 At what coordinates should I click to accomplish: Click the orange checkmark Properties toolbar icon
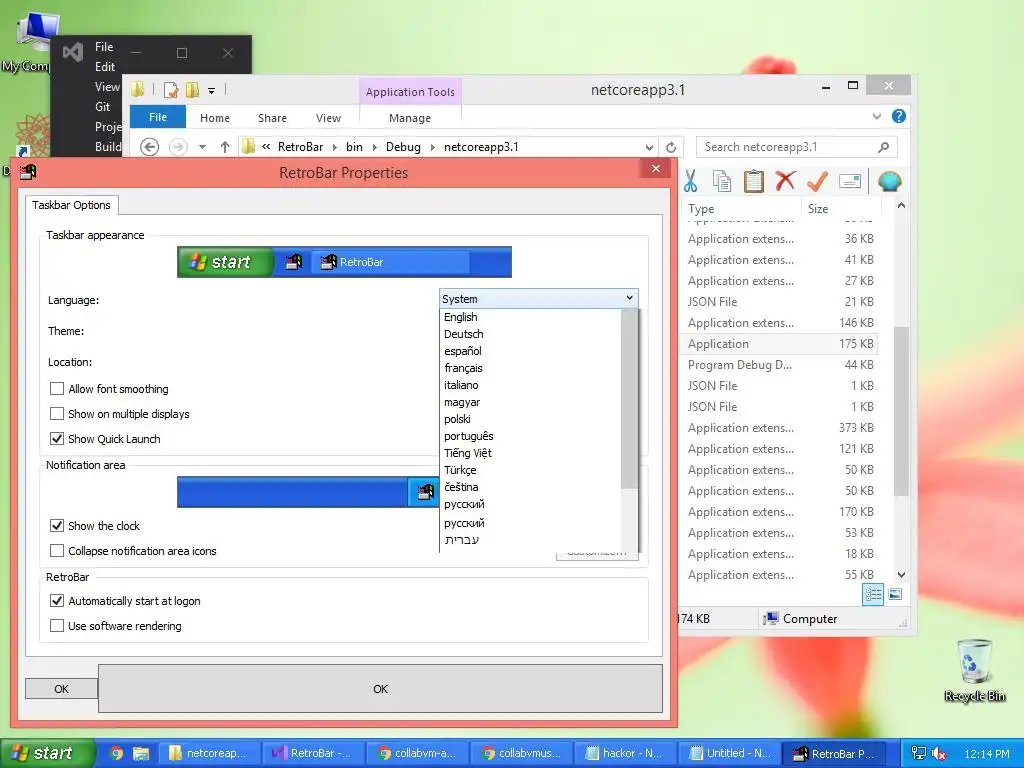click(x=817, y=181)
